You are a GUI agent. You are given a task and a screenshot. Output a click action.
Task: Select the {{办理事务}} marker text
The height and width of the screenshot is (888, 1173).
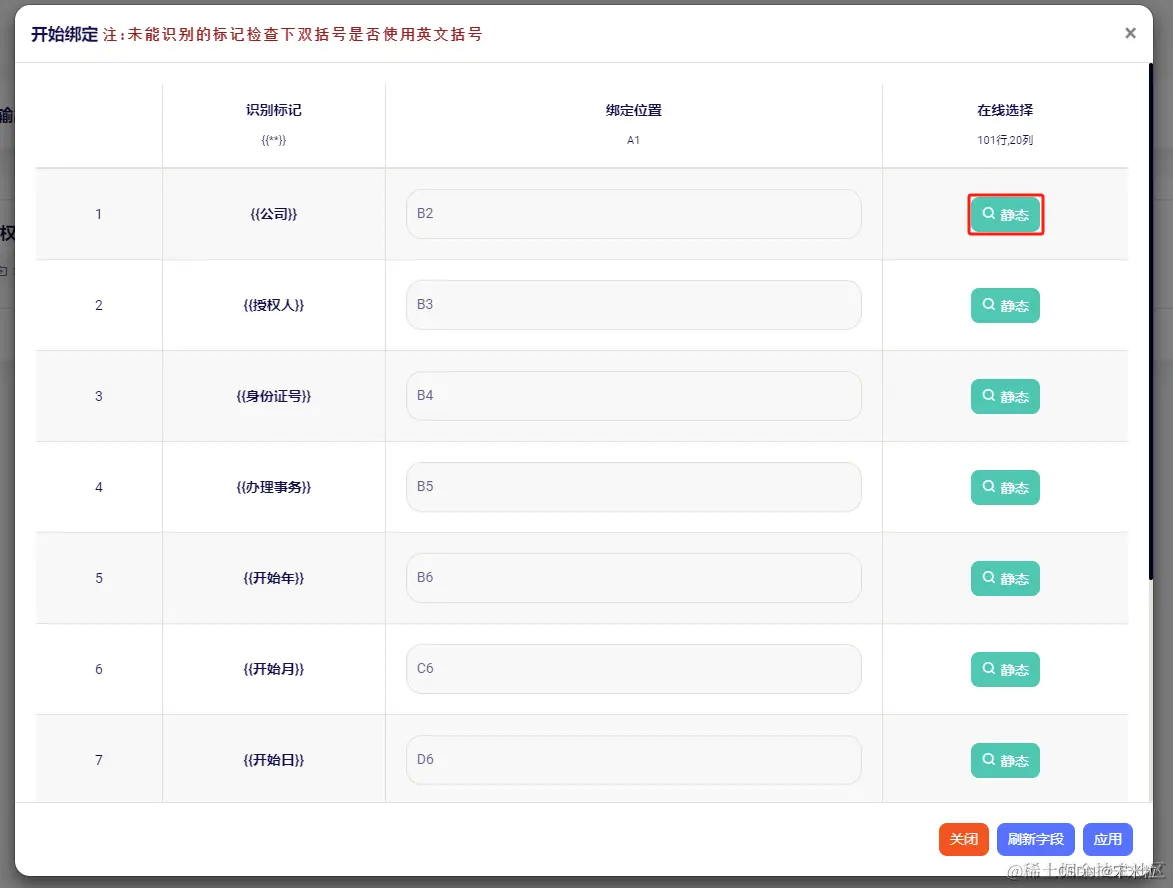tap(274, 487)
